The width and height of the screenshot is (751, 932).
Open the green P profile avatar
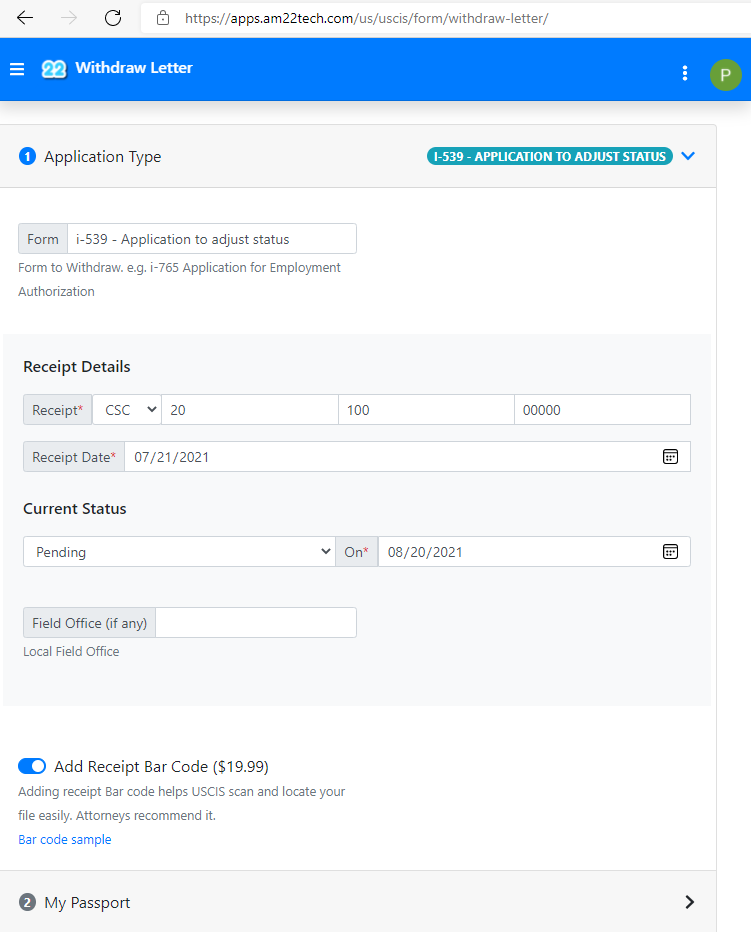click(725, 75)
